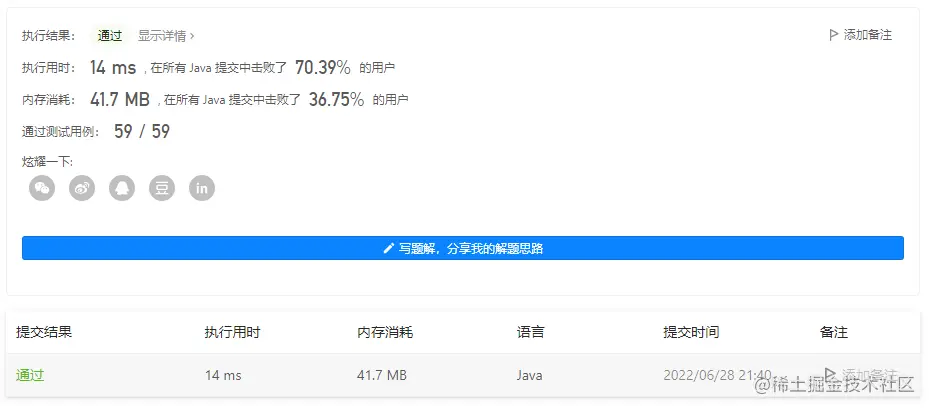
Task: Share result via the Weibo icon
Action: pyautogui.click(x=82, y=188)
